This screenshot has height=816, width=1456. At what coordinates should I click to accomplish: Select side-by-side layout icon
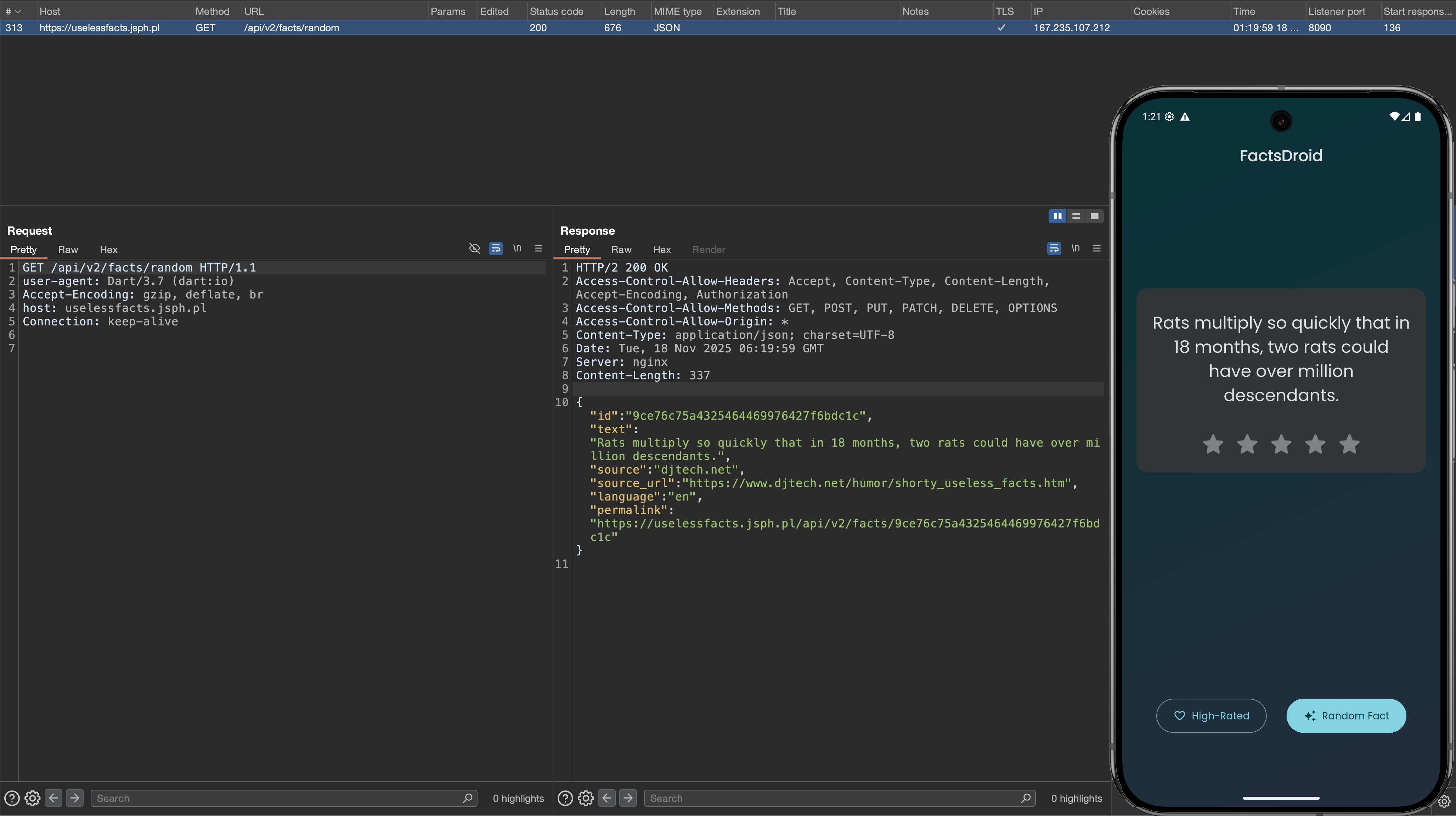pos(1057,216)
